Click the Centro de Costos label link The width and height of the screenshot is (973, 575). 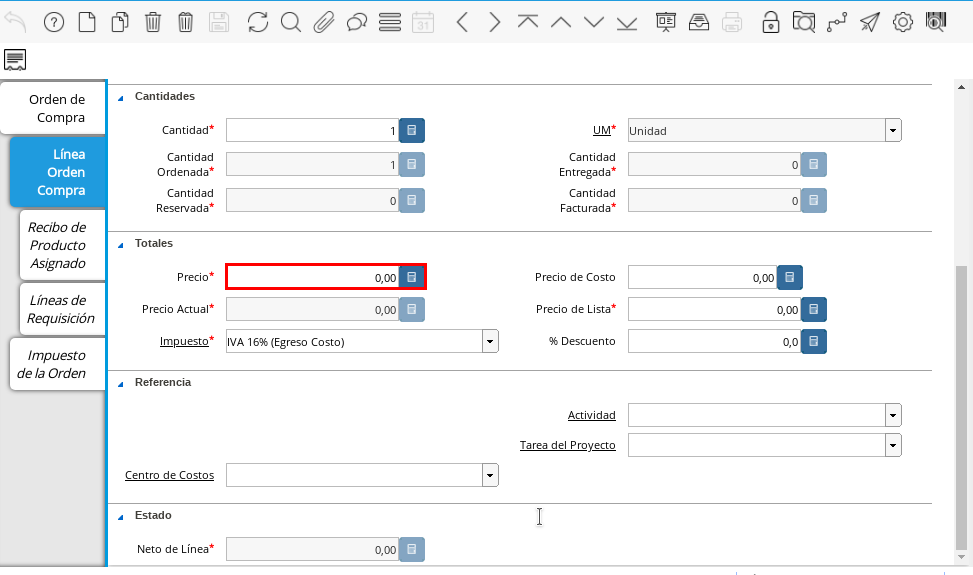pos(169,475)
